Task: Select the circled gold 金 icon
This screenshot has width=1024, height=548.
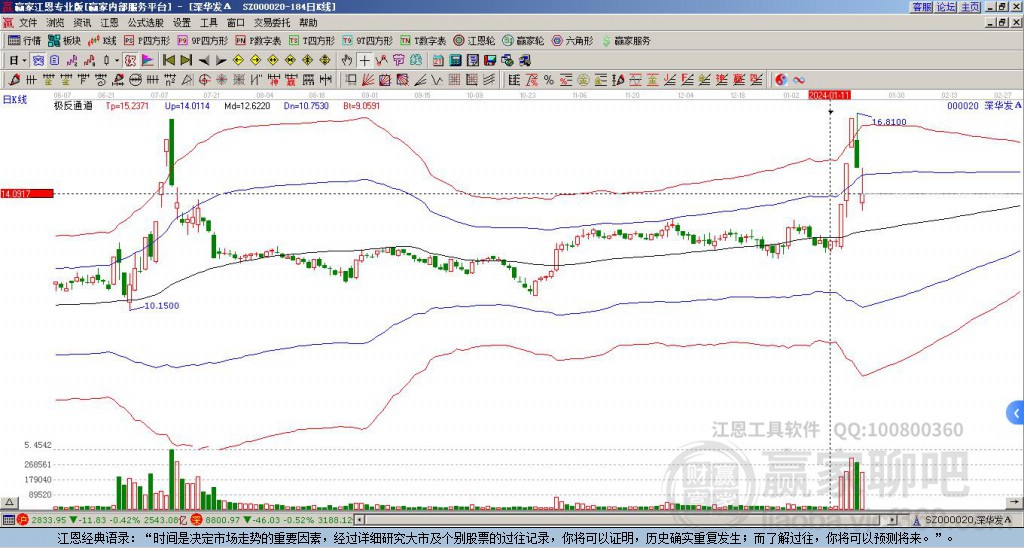Action: coord(583,80)
